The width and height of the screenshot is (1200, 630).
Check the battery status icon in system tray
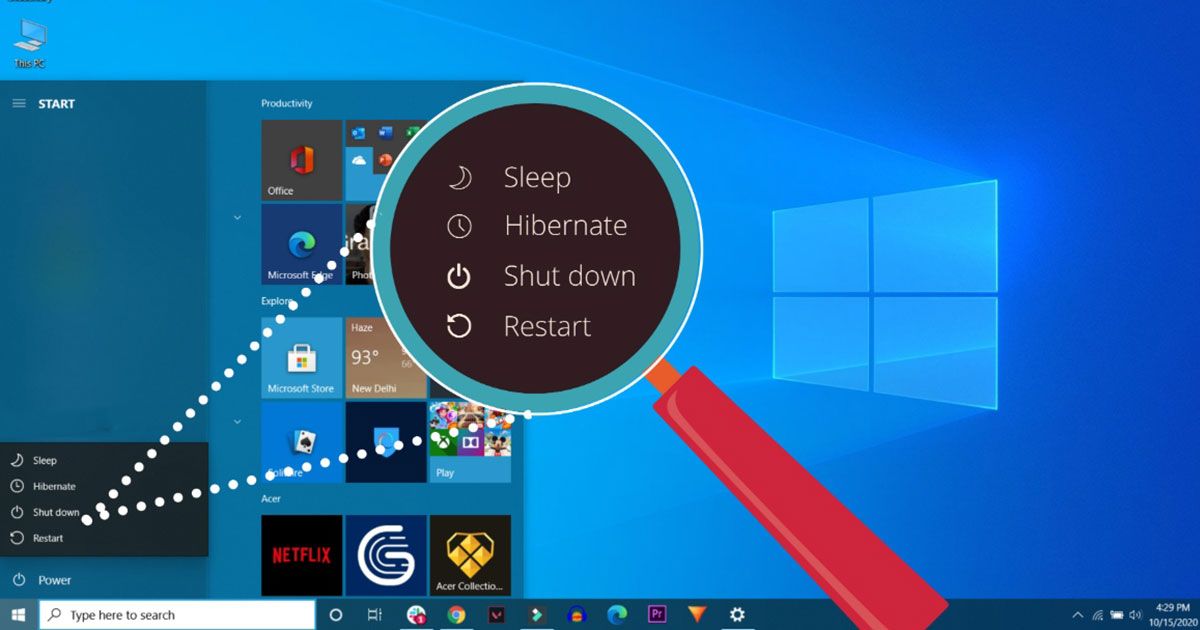tap(1116, 614)
